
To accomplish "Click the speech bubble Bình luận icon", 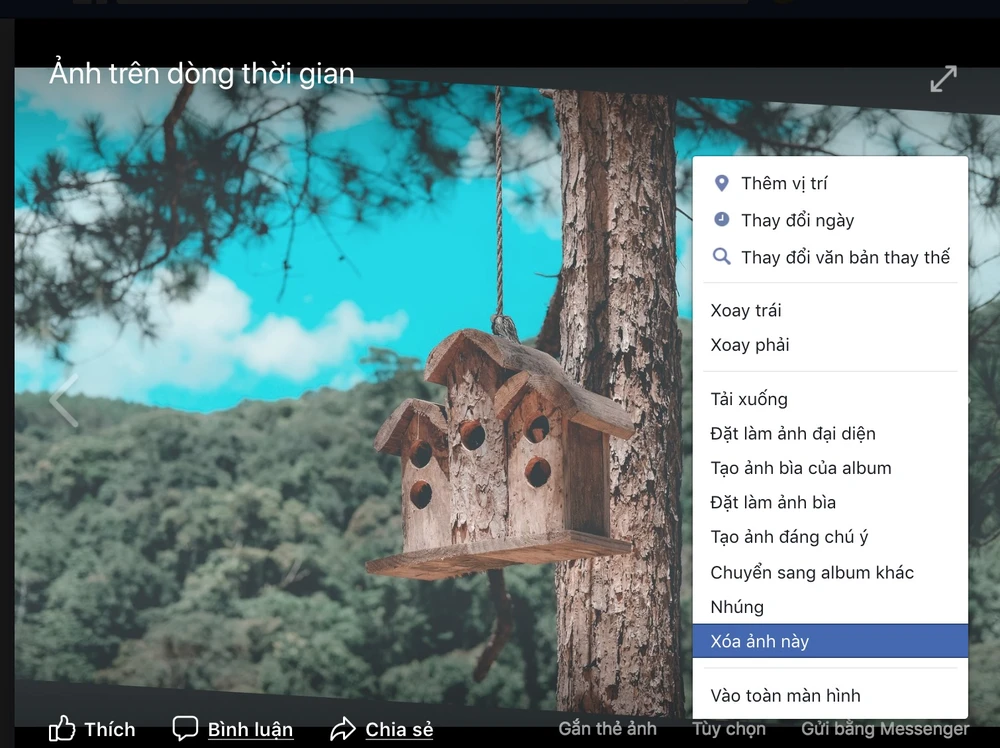I will point(185,728).
